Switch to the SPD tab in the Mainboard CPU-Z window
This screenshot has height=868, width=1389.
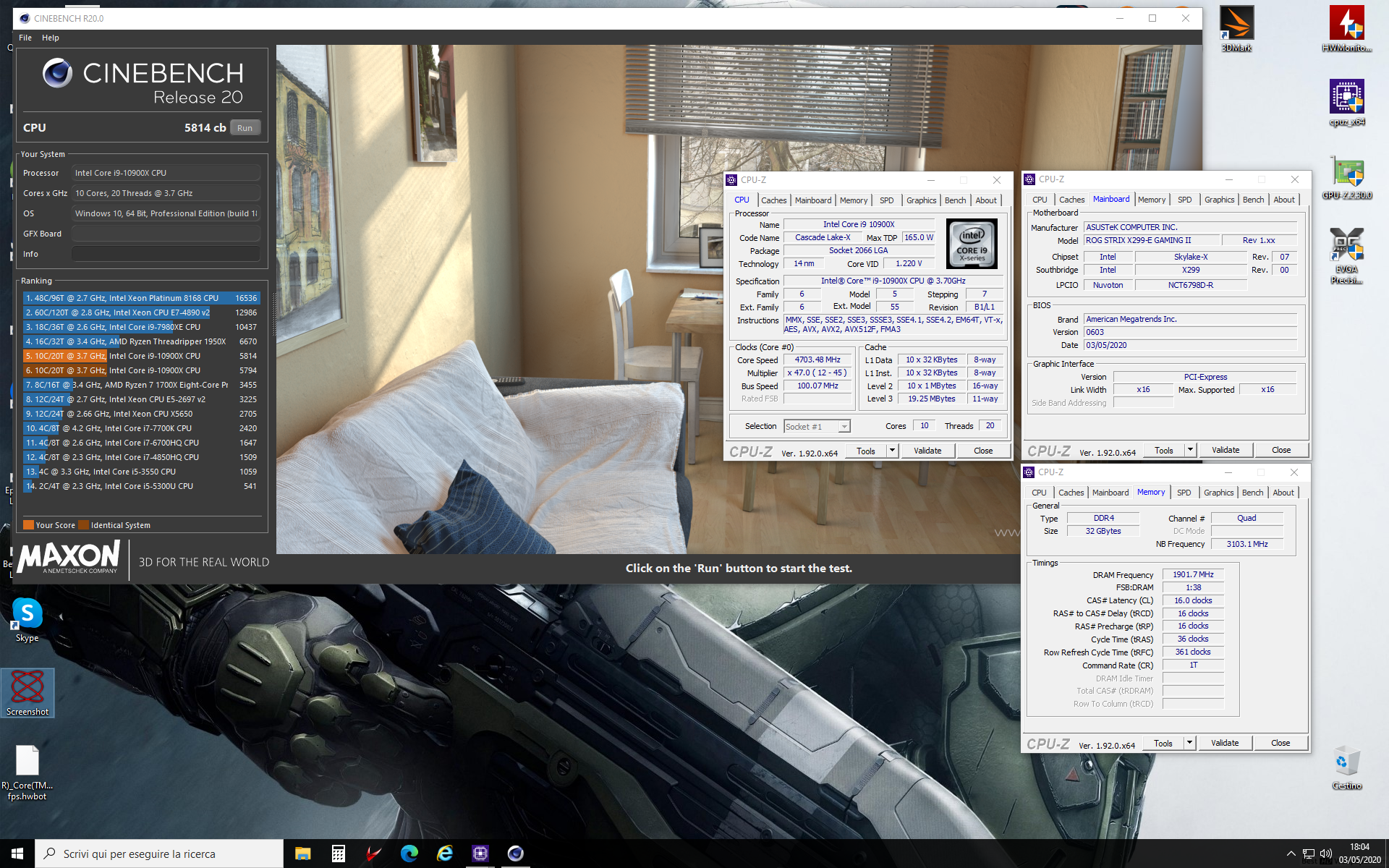click(x=1184, y=200)
